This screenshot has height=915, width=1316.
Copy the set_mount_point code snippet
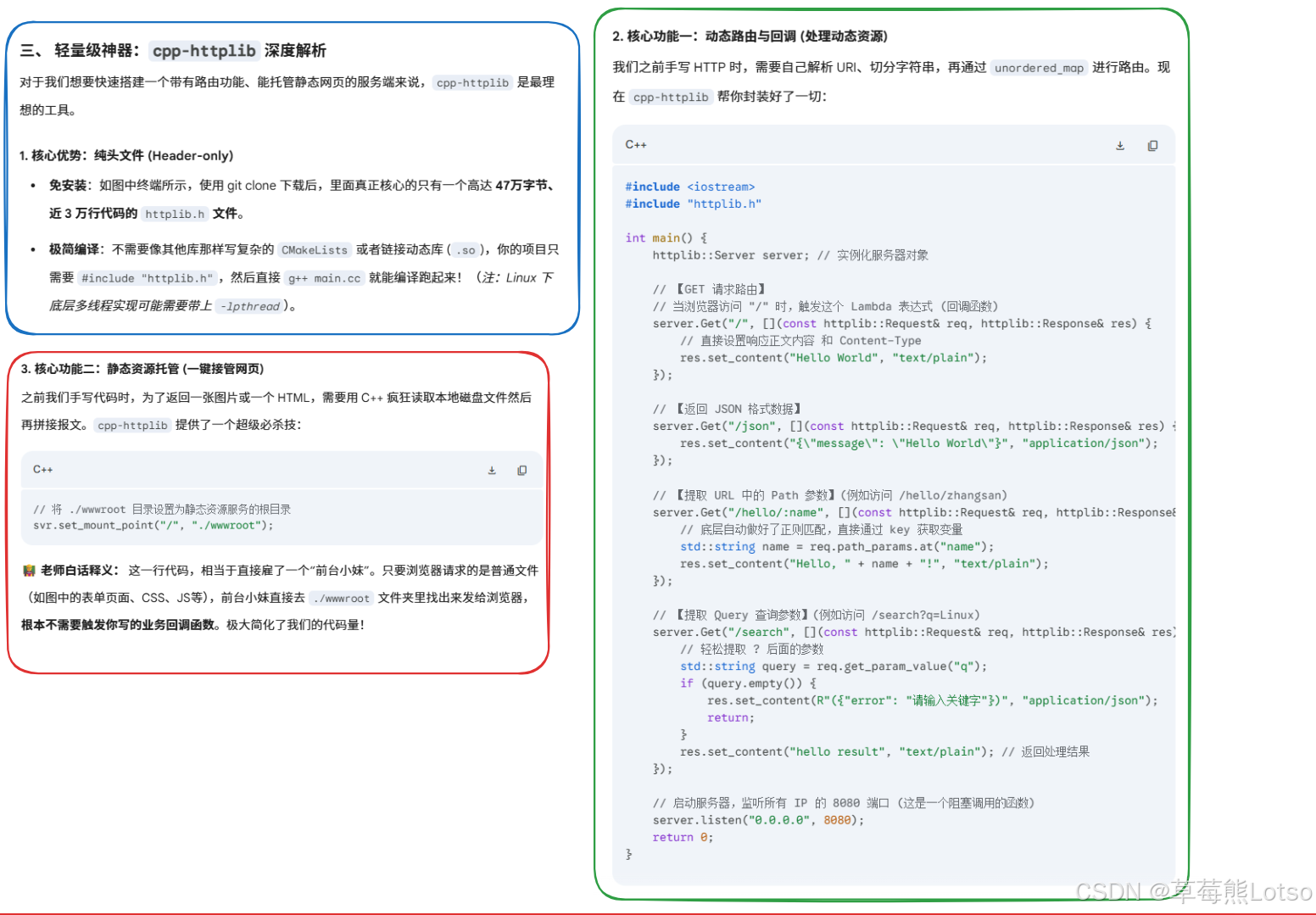coord(522,471)
